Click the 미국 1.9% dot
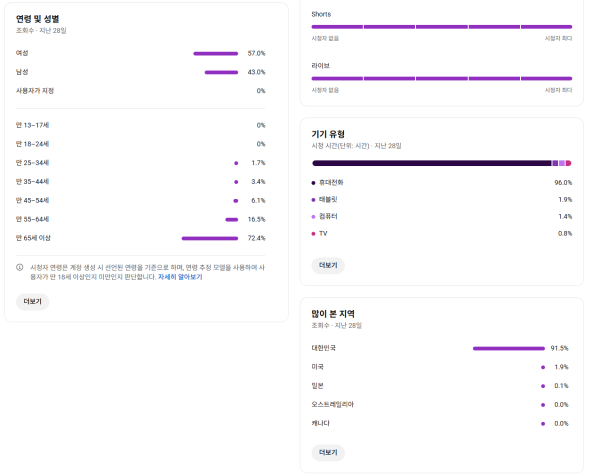Image resolution: width=600 pixels, height=476 pixels. 543,367
